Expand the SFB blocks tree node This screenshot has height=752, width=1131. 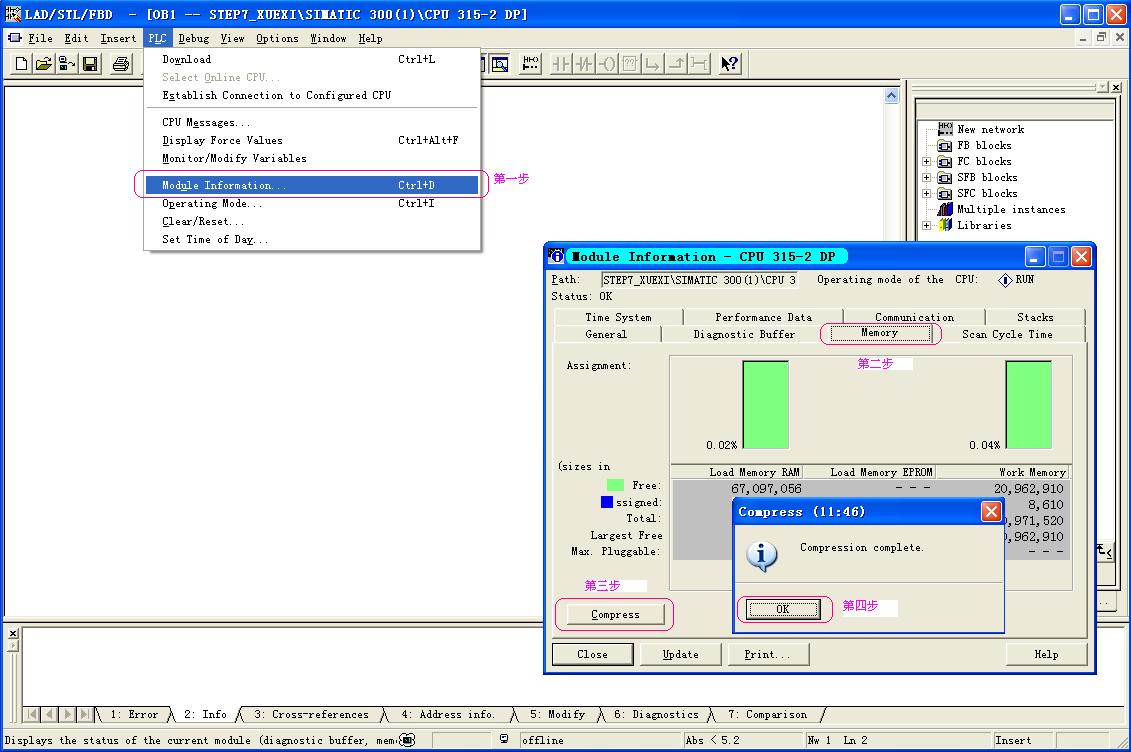pyautogui.click(x=927, y=178)
